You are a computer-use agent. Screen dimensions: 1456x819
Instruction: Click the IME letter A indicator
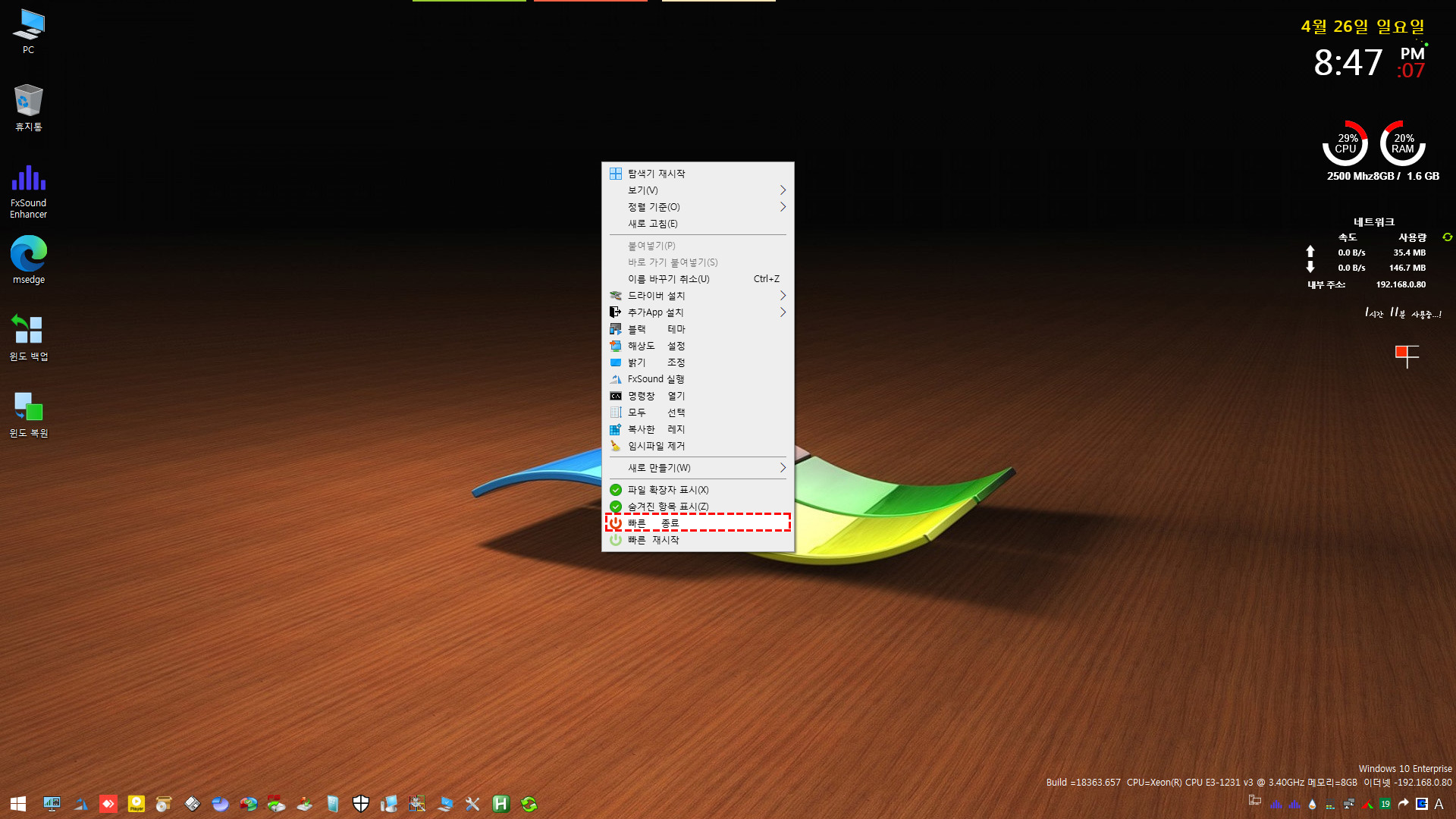coord(1439,804)
